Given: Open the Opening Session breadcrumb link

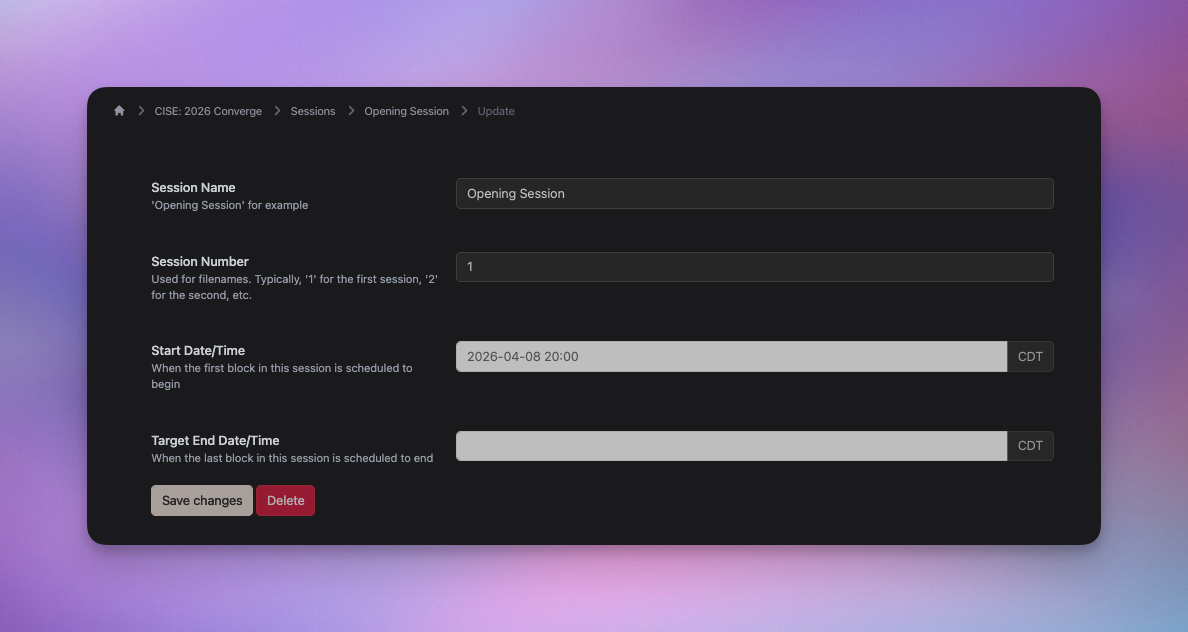Looking at the screenshot, I should pyautogui.click(x=406, y=111).
